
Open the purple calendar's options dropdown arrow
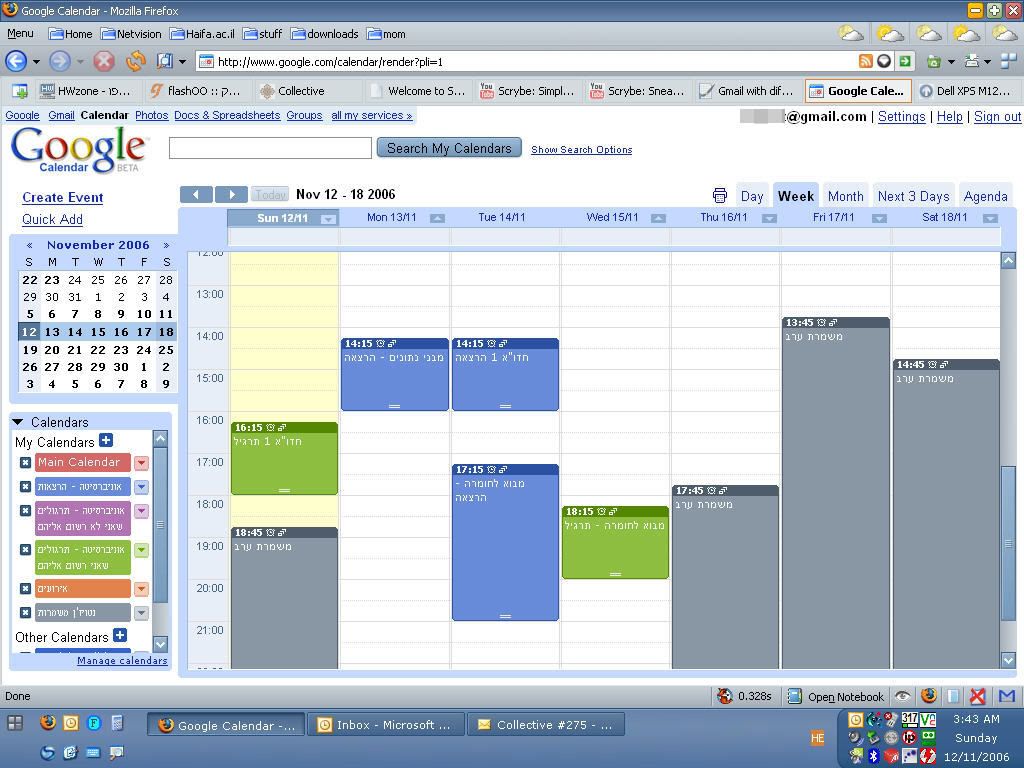coord(141,511)
